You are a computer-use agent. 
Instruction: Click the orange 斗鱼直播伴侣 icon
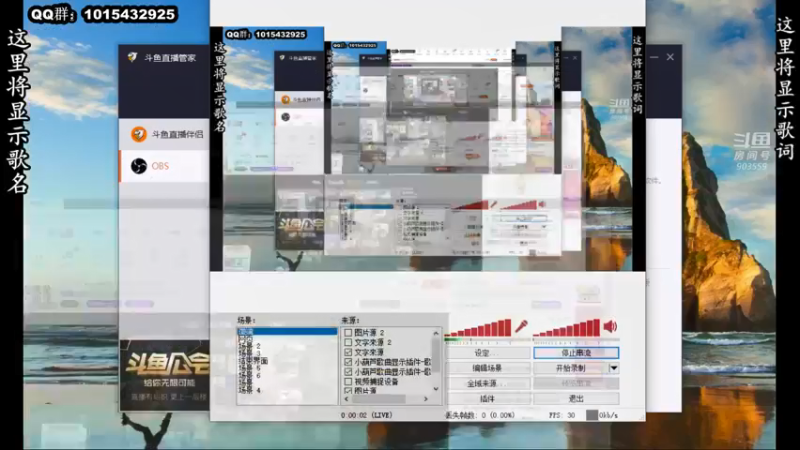point(138,134)
